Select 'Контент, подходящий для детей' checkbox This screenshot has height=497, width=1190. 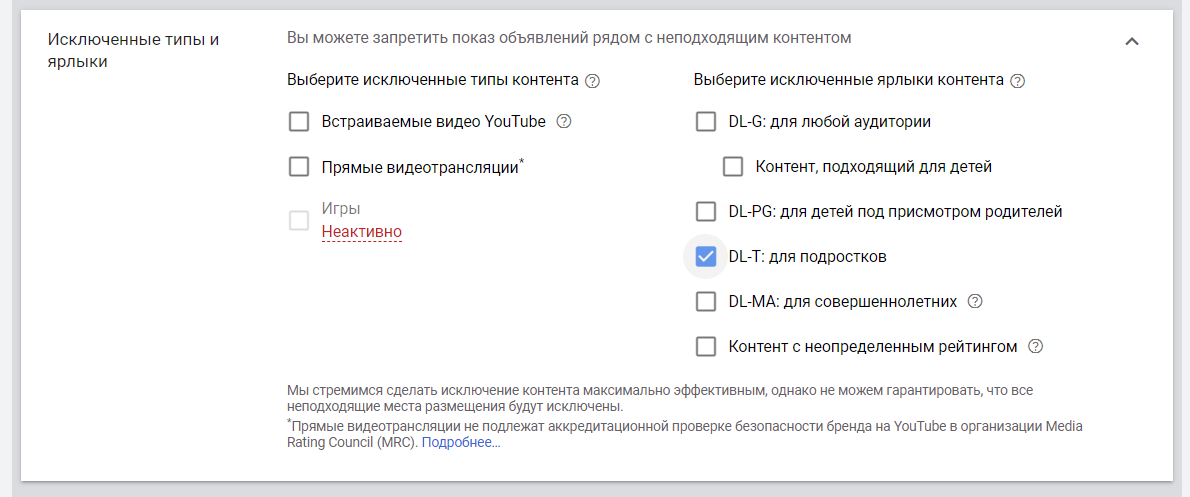(x=733, y=167)
